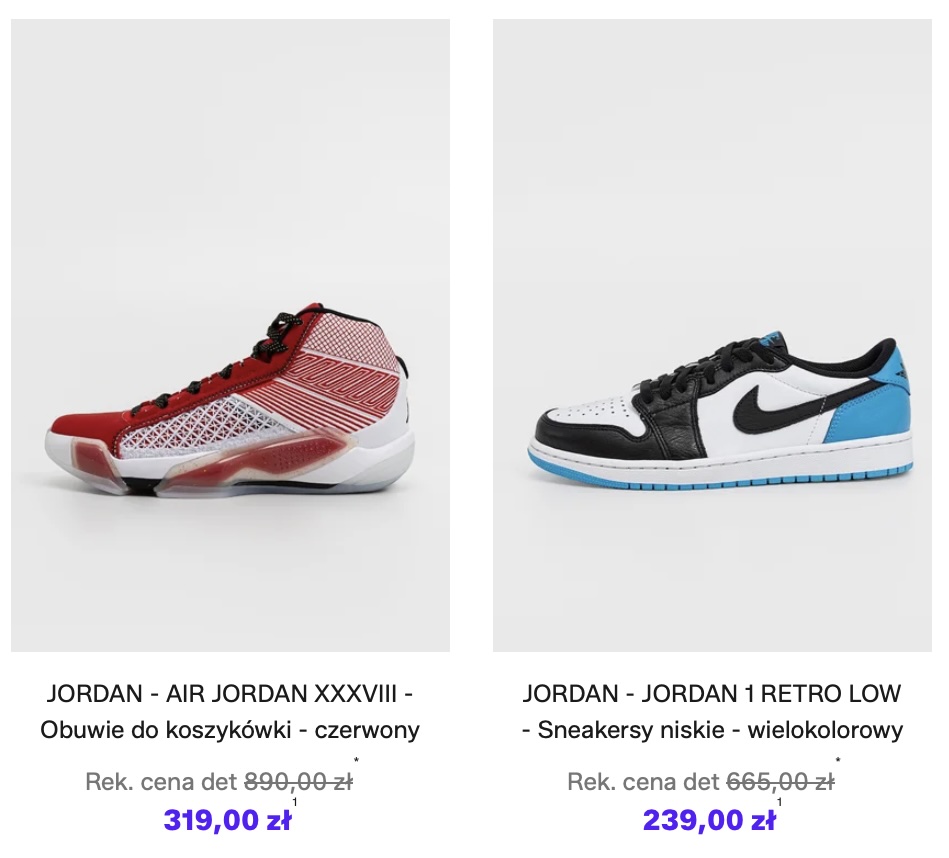Click the superscript 1 footnote beside 239,00 zł

click(x=779, y=802)
